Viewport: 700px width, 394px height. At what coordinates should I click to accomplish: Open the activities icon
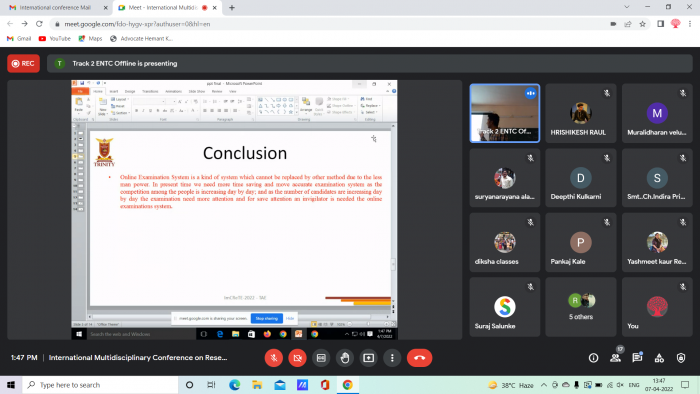[659, 358]
